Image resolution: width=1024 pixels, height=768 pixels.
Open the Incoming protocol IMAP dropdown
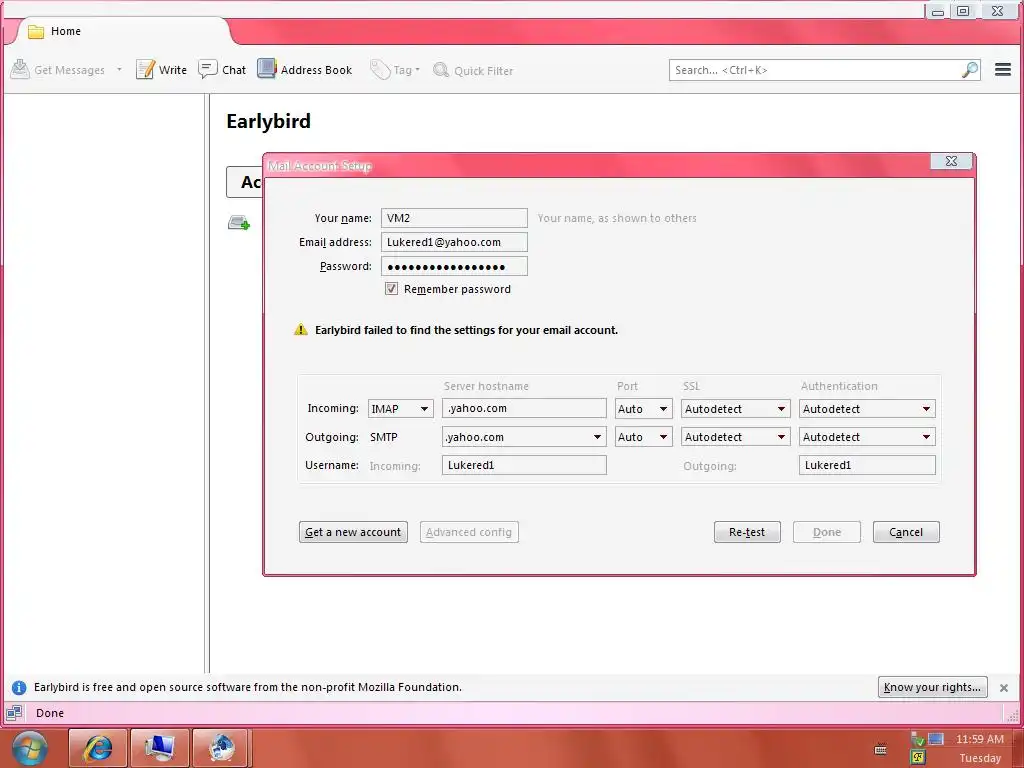tap(400, 409)
